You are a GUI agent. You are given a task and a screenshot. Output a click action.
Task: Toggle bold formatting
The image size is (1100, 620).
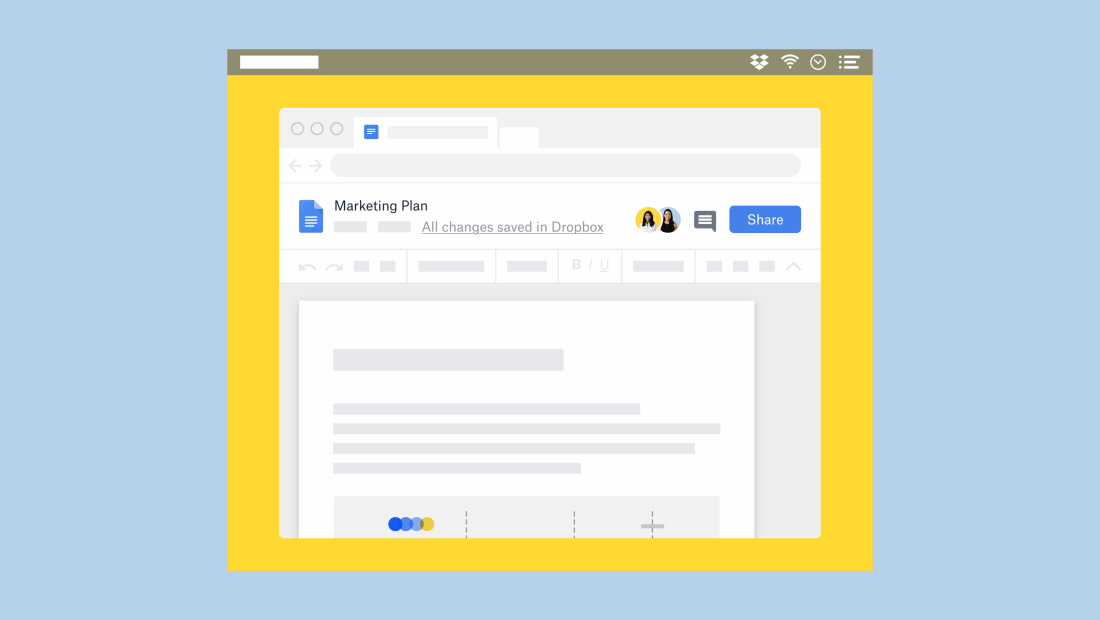[576, 265]
